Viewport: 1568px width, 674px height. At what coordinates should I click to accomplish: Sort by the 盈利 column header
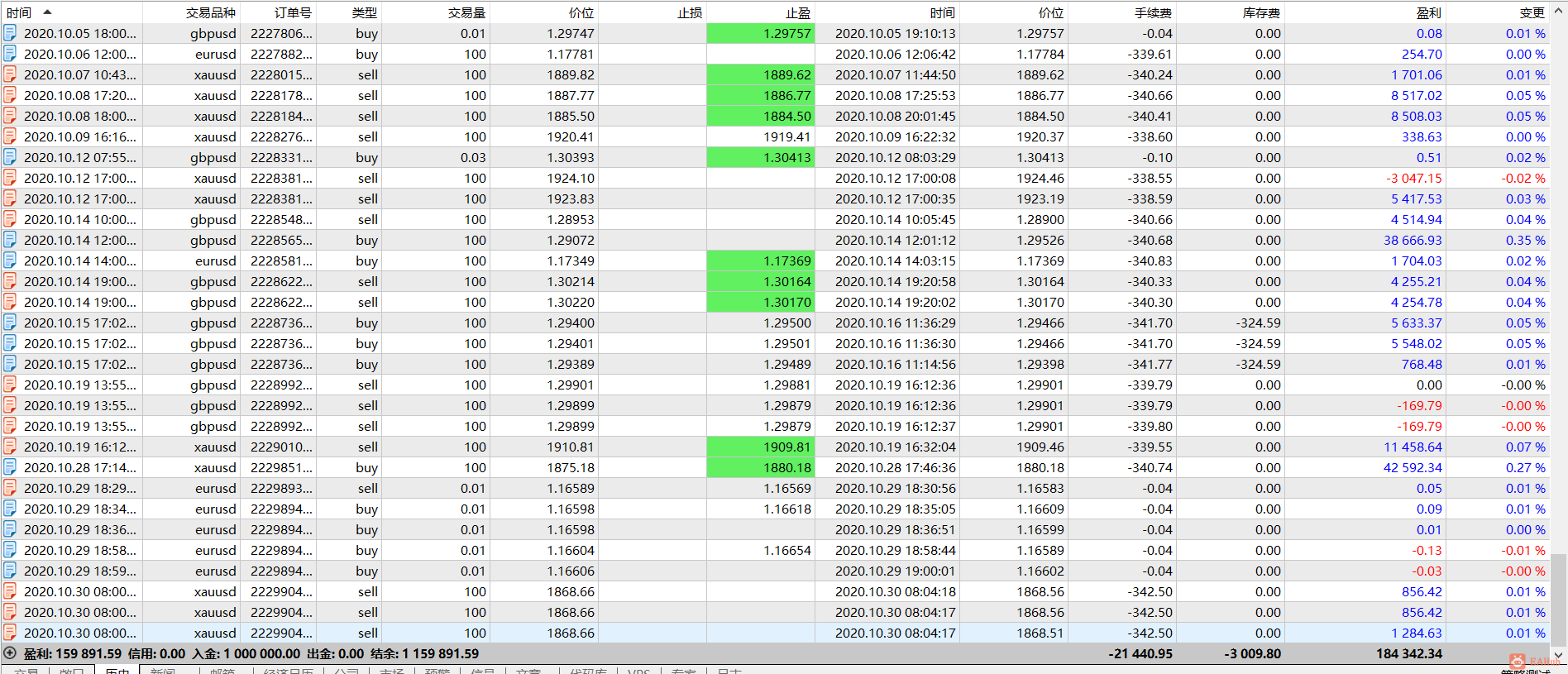1429,12
